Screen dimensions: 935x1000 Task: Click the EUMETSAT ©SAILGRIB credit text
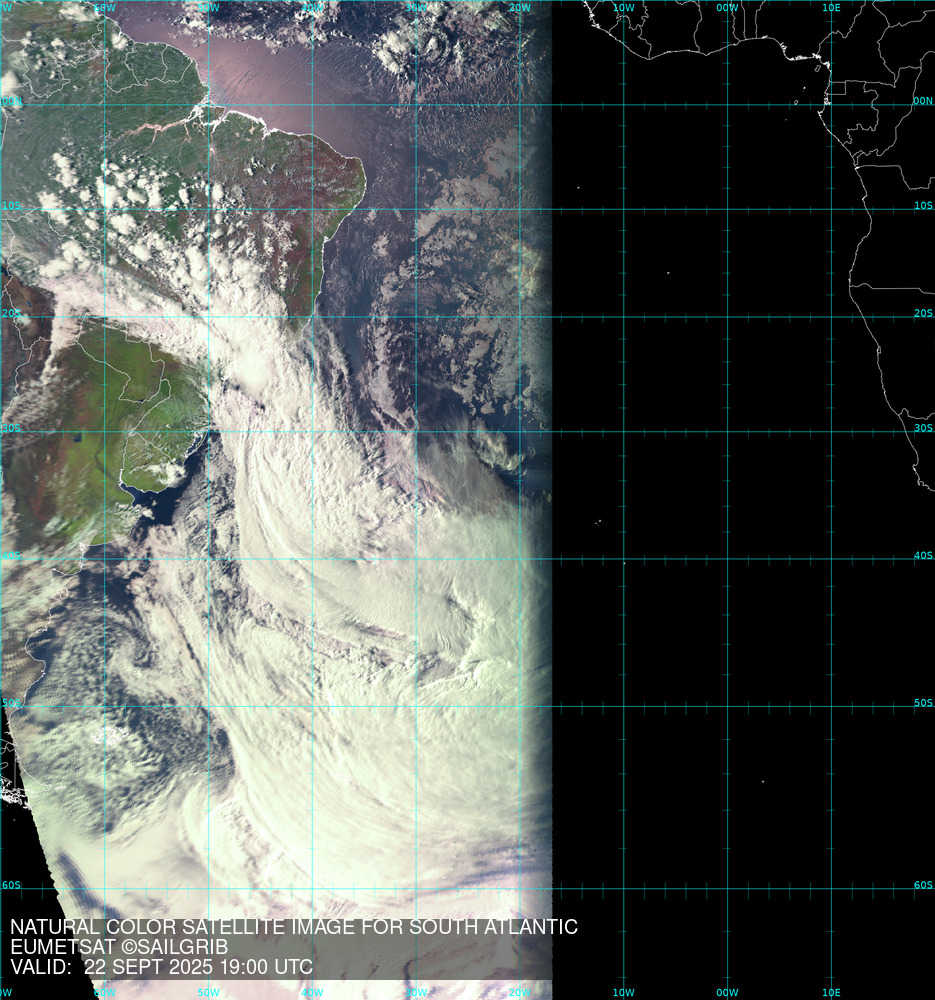[119, 947]
